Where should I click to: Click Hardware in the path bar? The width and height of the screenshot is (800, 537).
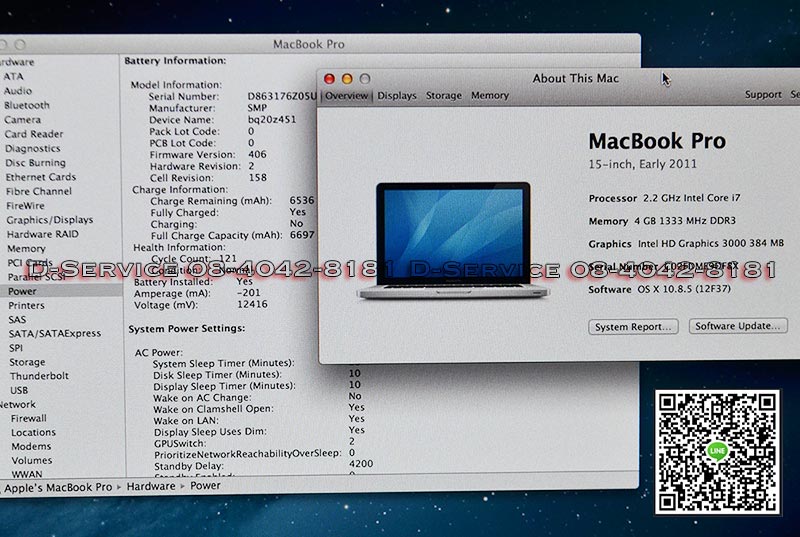point(151,487)
